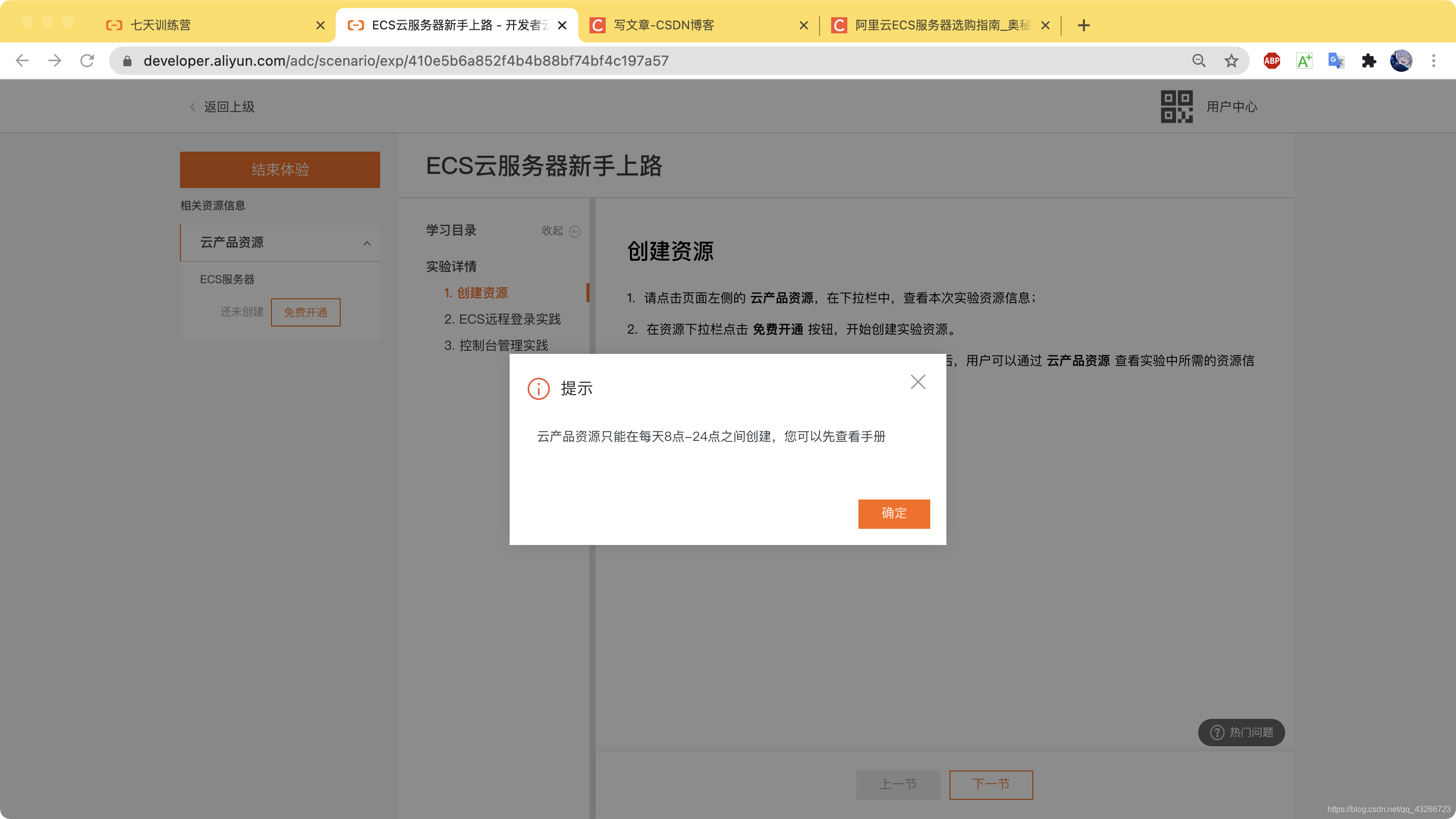Open 3. 控制台管理实践

pyautogui.click(x=495, y=345)
